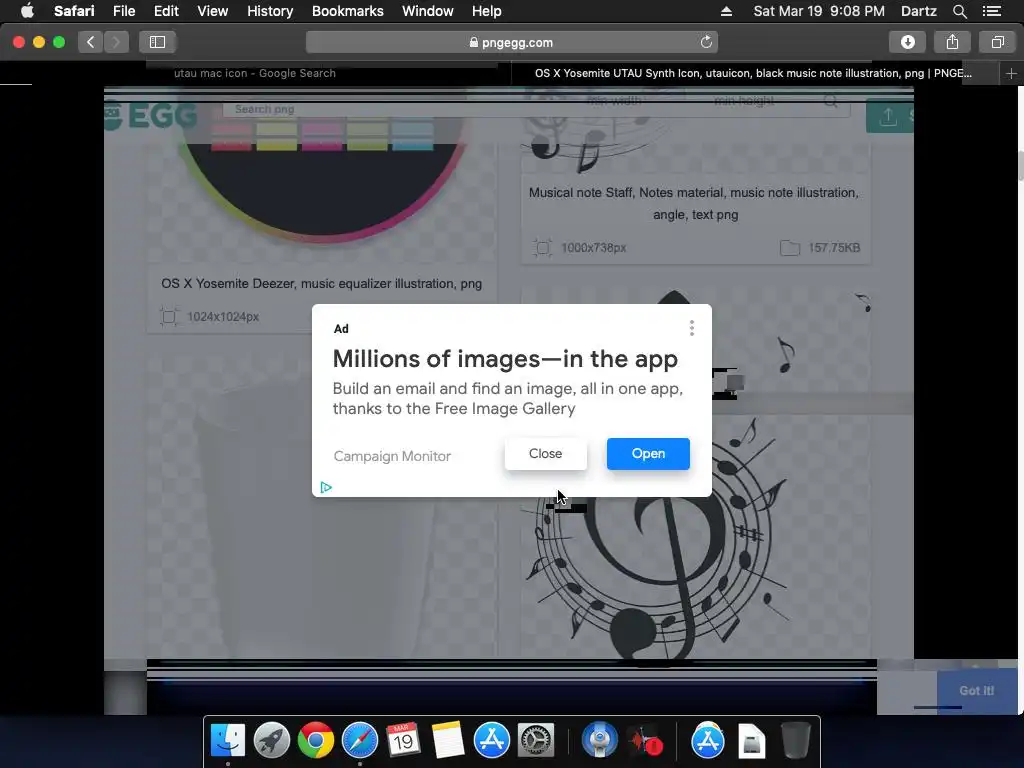Open Safari downloads list
The height and width of the screenshot is (768, 1024).
pyautogui.click(x=907, y=42)
